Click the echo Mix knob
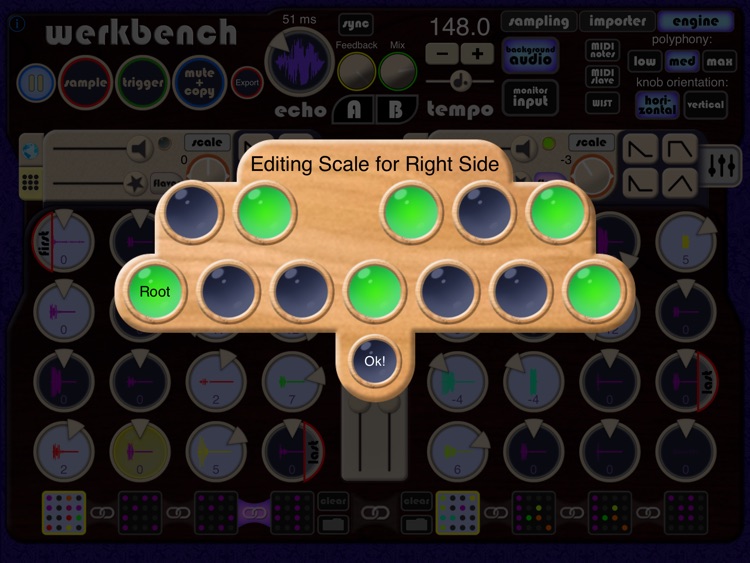 pos(397,71)
